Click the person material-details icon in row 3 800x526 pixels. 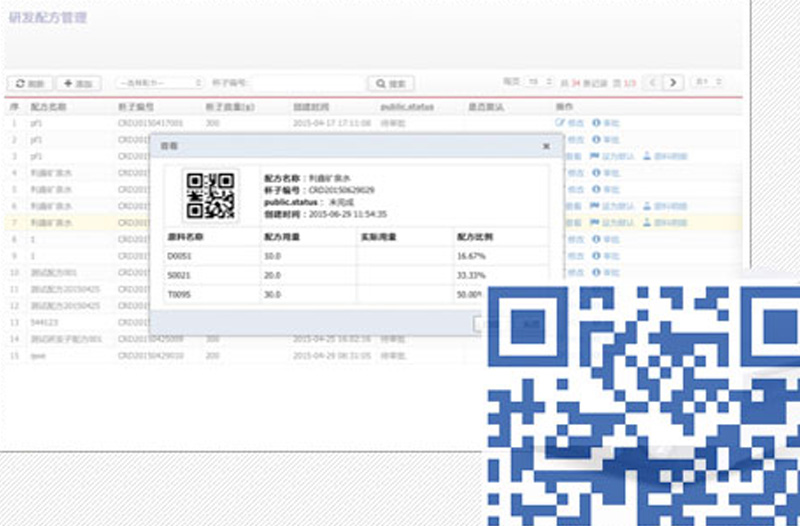point(646,156)
